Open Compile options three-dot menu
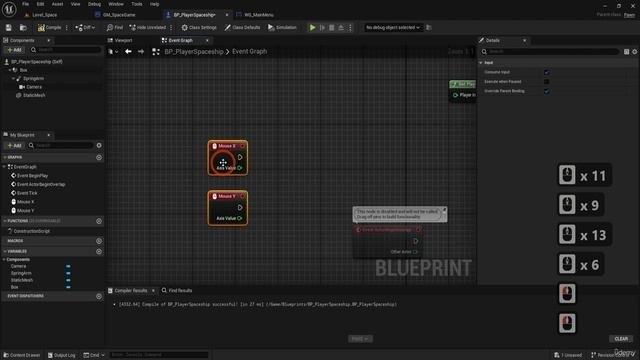Viewport: 640px width, 360px height. (67, 27)
